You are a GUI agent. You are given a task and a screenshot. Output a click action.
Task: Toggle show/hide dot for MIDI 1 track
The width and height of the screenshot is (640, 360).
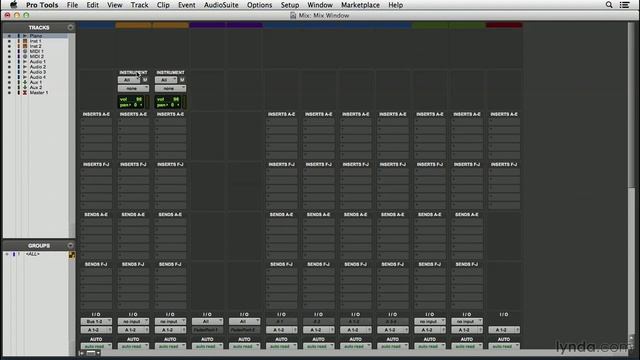click(9, 51)
